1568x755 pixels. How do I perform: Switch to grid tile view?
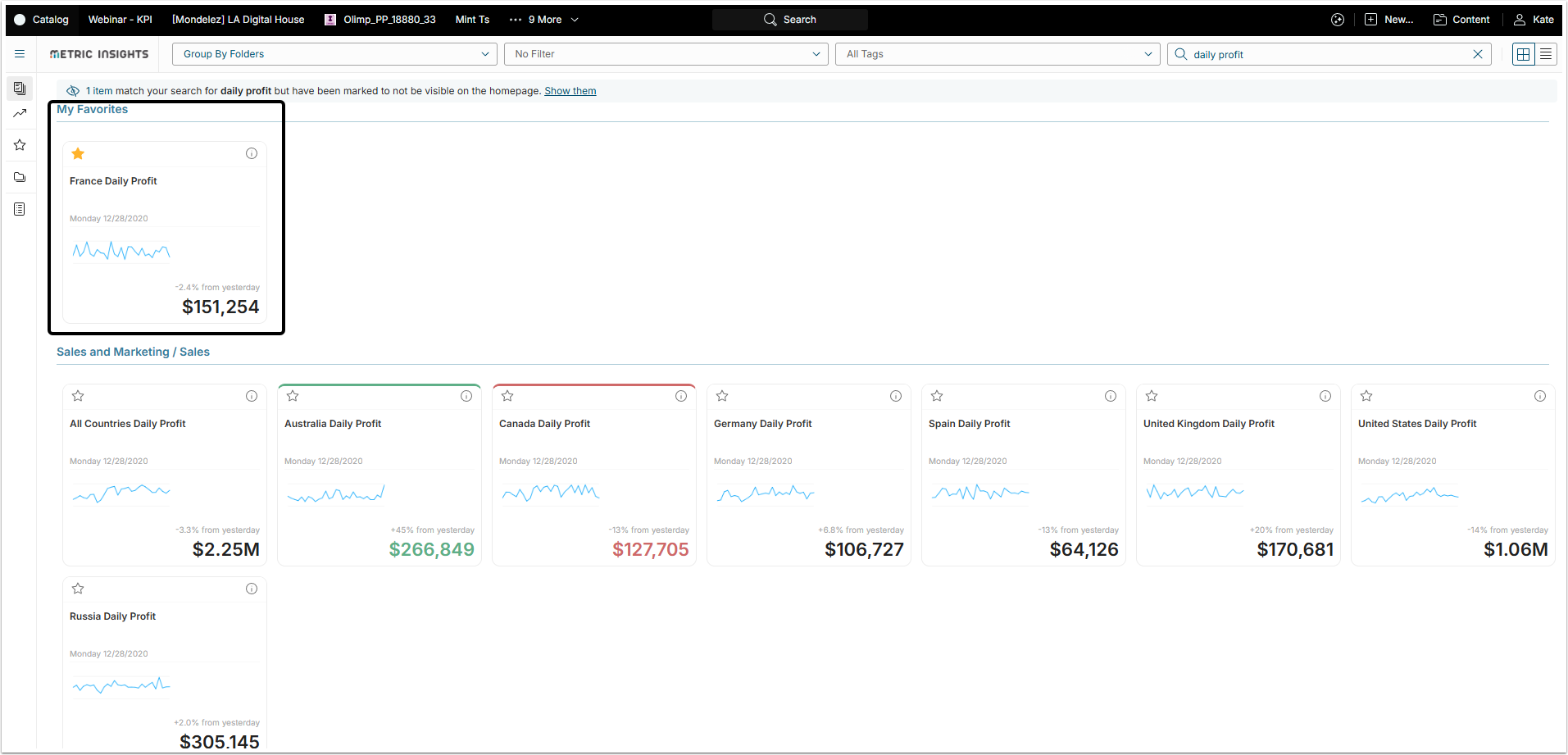click(1523, 54)
